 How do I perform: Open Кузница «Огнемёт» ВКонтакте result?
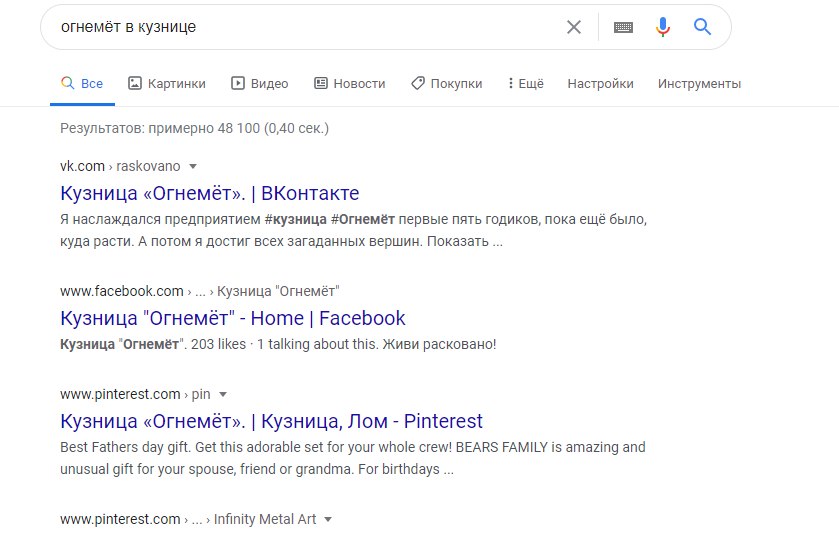pos(210,193)
